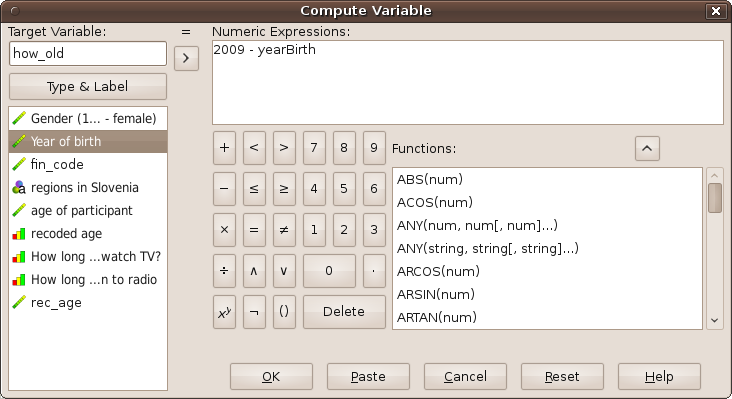Click the Target Variable field
732x399 pixels.
pos(88,54)
